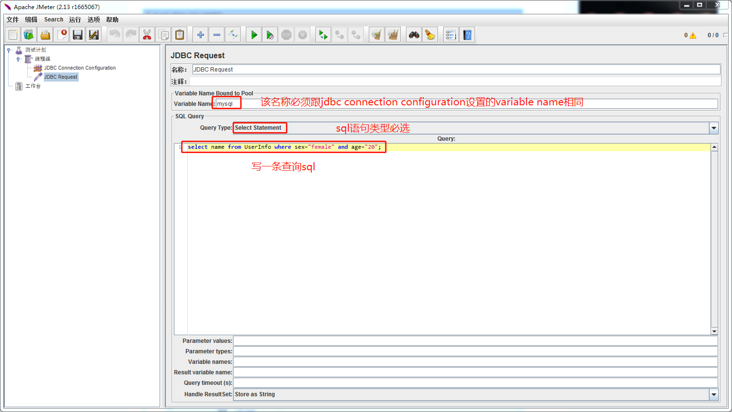Click the plus Expand All icon
The width and height of the screenshot is (732, 412).
pos(200,35)
